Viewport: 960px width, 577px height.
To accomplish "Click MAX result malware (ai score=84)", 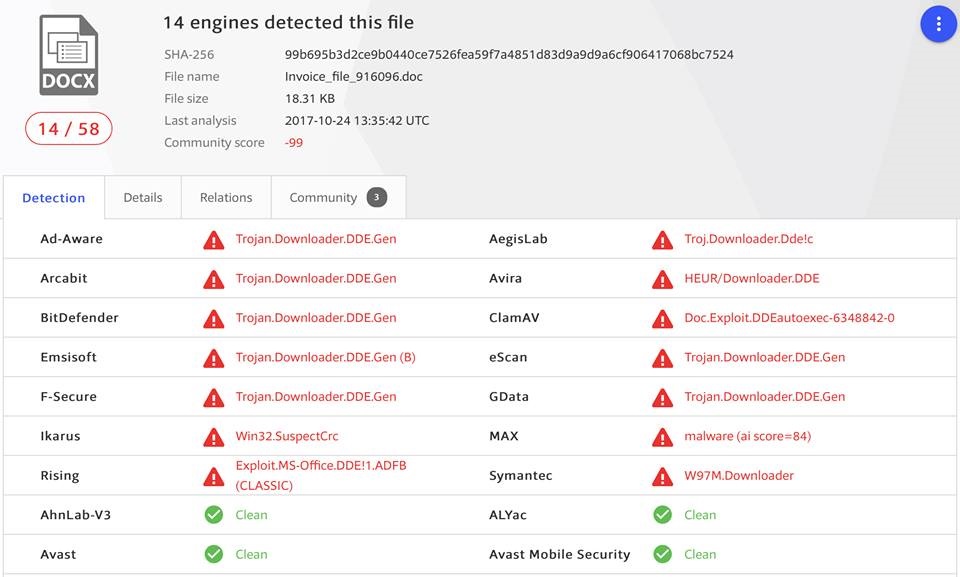I will (x=748, y=436).
